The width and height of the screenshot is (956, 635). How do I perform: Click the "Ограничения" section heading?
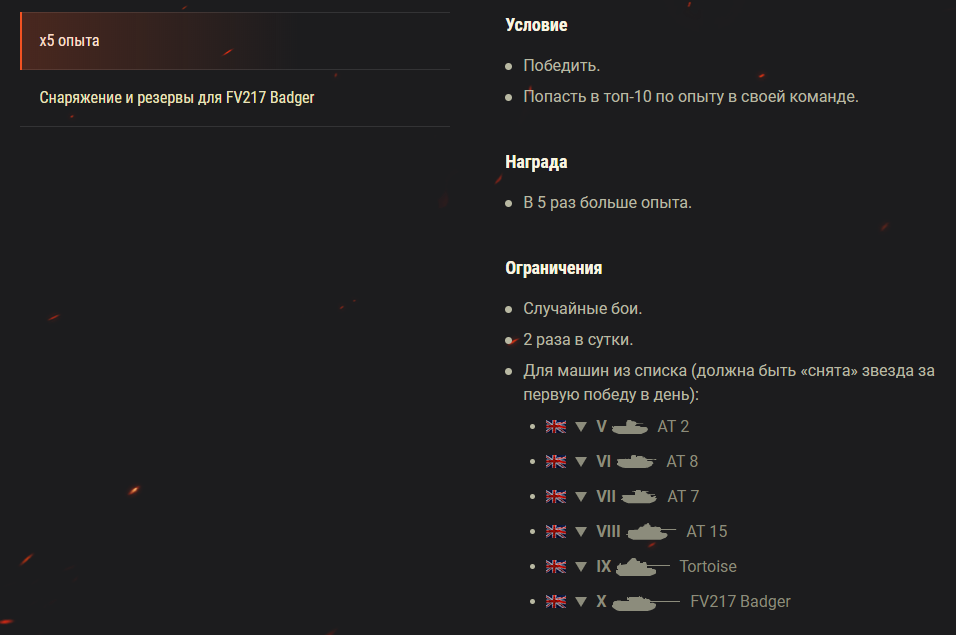[554, 268]
